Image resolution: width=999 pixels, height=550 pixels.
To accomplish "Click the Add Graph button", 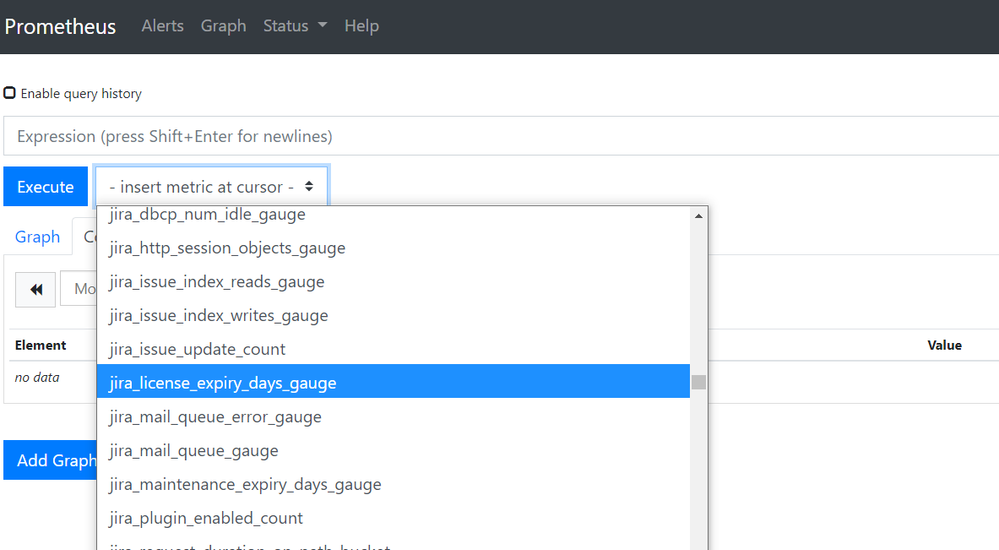I will point(50,460).
